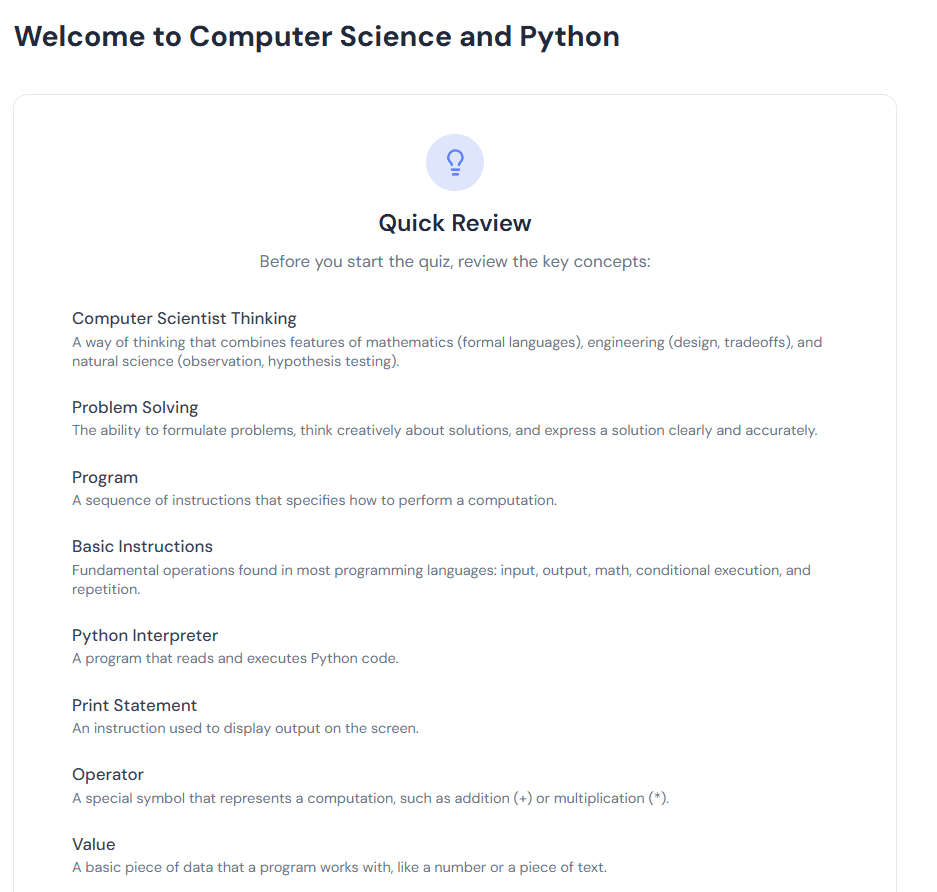Click the Quick Review heading

point(455,223)
